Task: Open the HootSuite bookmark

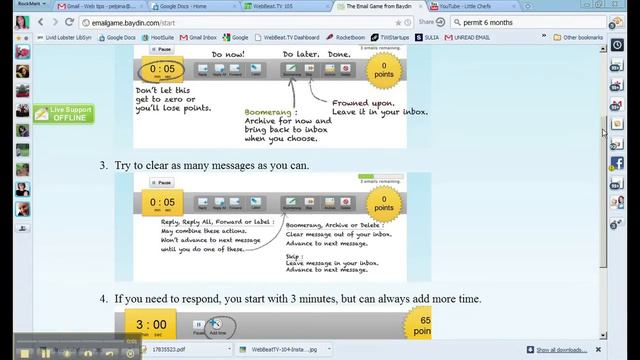Action: (158, 38)
